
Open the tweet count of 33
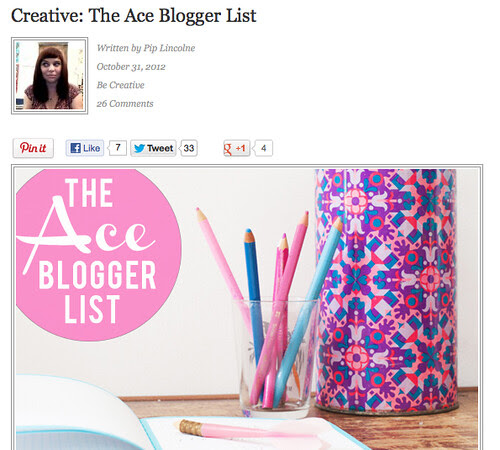(x=189, y=148)
